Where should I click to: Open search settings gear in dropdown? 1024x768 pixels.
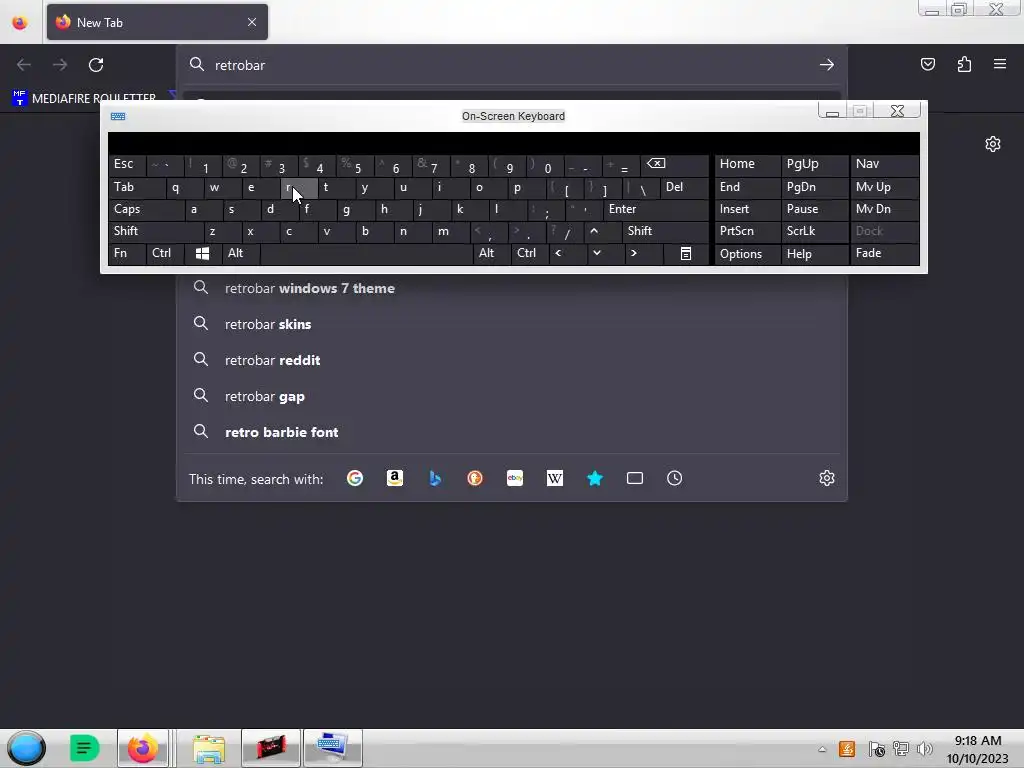click(x=827, y=478)
